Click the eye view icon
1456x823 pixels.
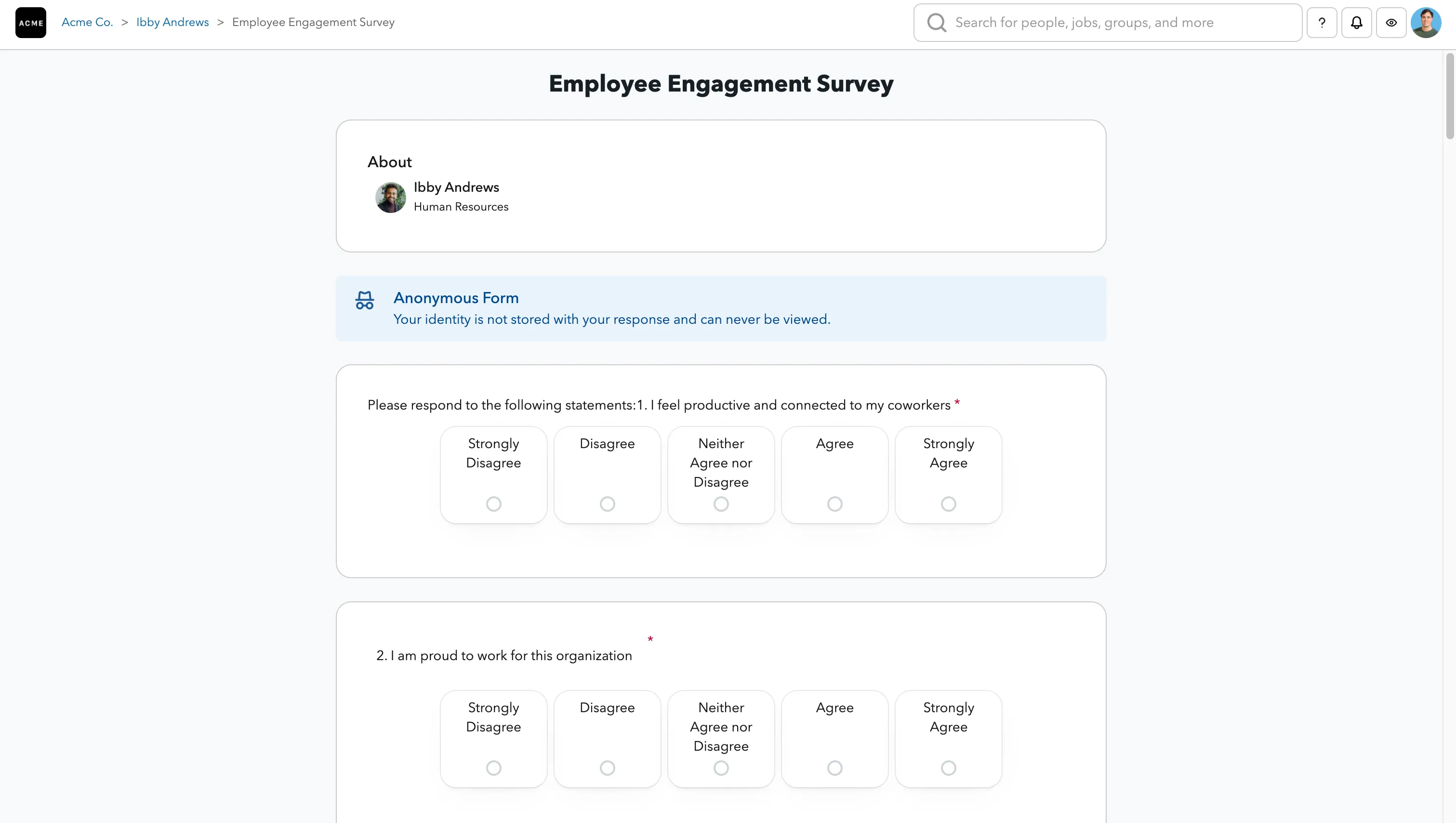pos(1391,23)
